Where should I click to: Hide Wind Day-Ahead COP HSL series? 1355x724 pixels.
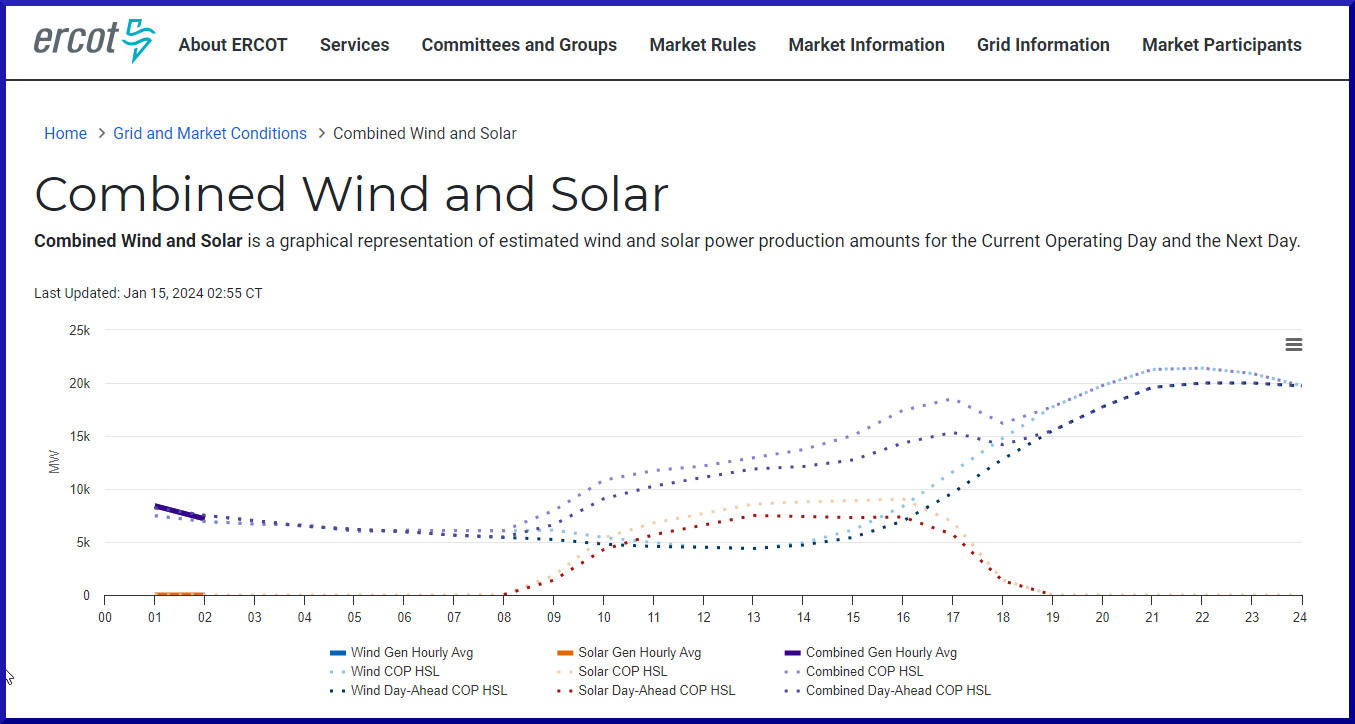click(x=428, y=691)
